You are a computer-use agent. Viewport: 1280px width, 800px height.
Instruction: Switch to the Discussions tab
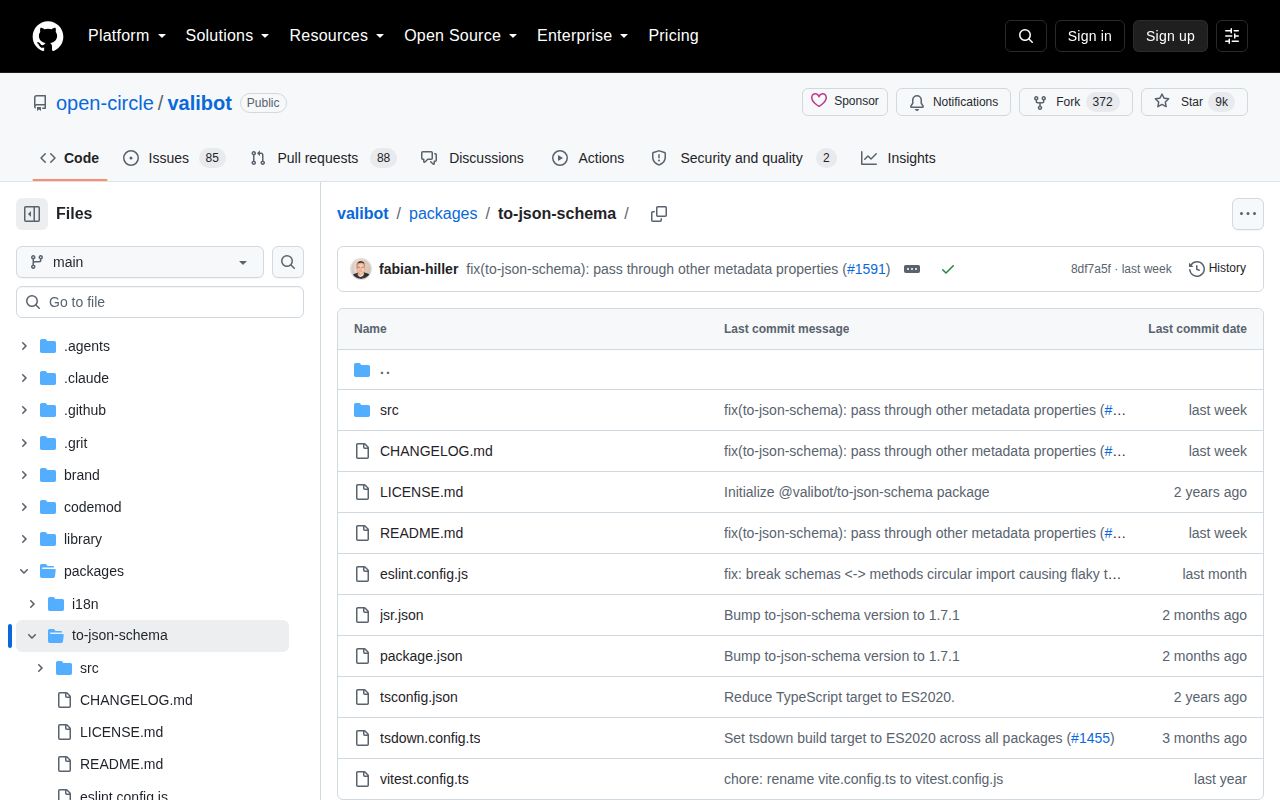pos(472,158)
